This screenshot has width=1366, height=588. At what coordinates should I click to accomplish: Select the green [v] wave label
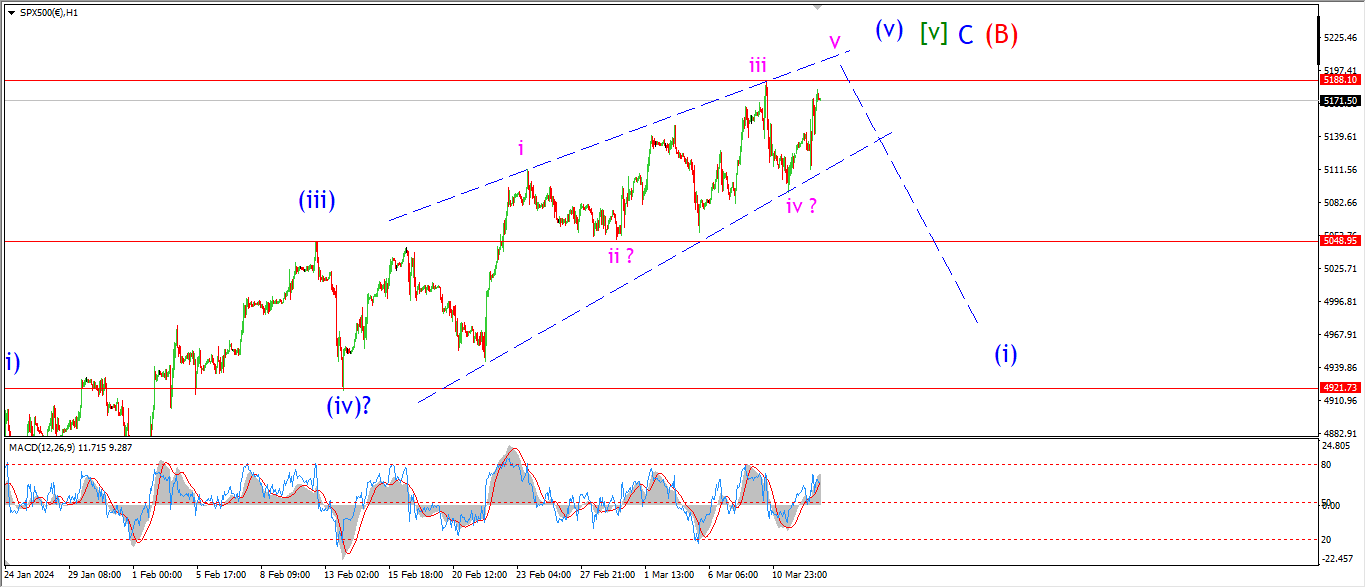click(934, 33)
